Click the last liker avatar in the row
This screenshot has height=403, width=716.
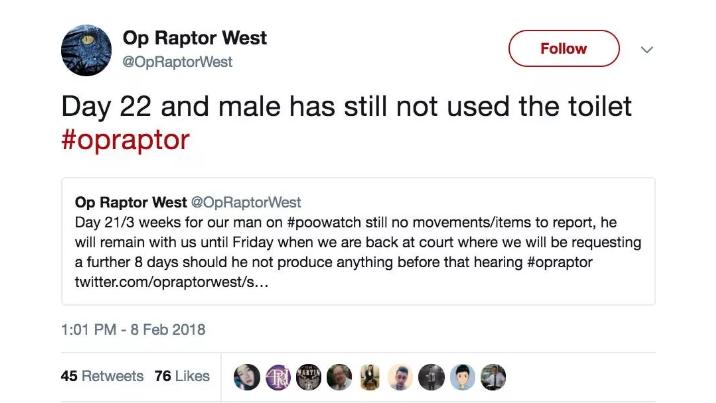pos(492,376)
